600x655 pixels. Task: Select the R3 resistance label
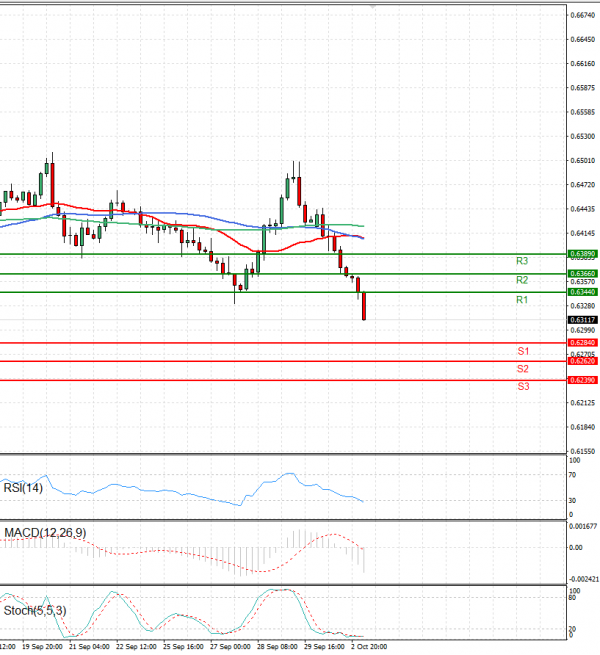521,261
